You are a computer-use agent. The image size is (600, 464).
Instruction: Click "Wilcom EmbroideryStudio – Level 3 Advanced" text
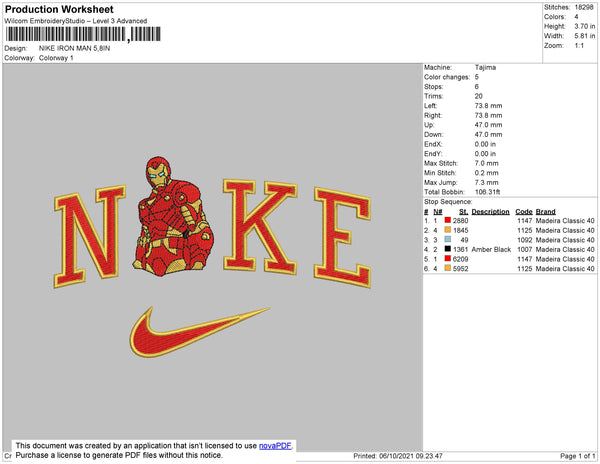[x=76, y=21]
